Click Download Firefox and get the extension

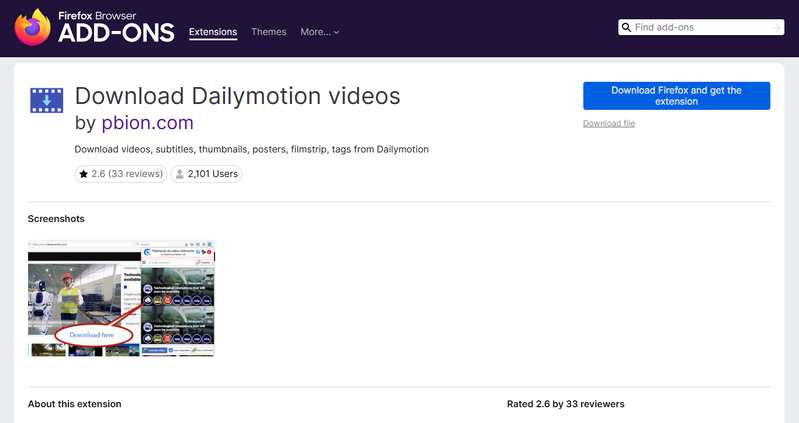coord(676,96)
